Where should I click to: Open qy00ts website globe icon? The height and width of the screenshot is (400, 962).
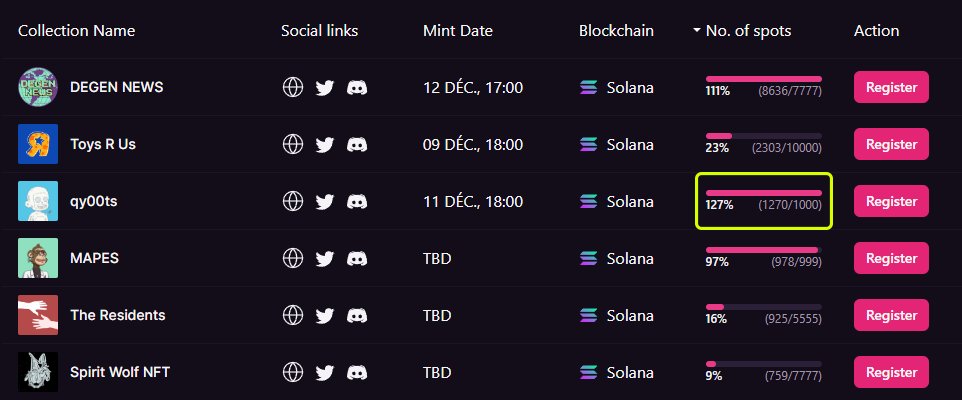pyautogui.click(x=293, y=201)
